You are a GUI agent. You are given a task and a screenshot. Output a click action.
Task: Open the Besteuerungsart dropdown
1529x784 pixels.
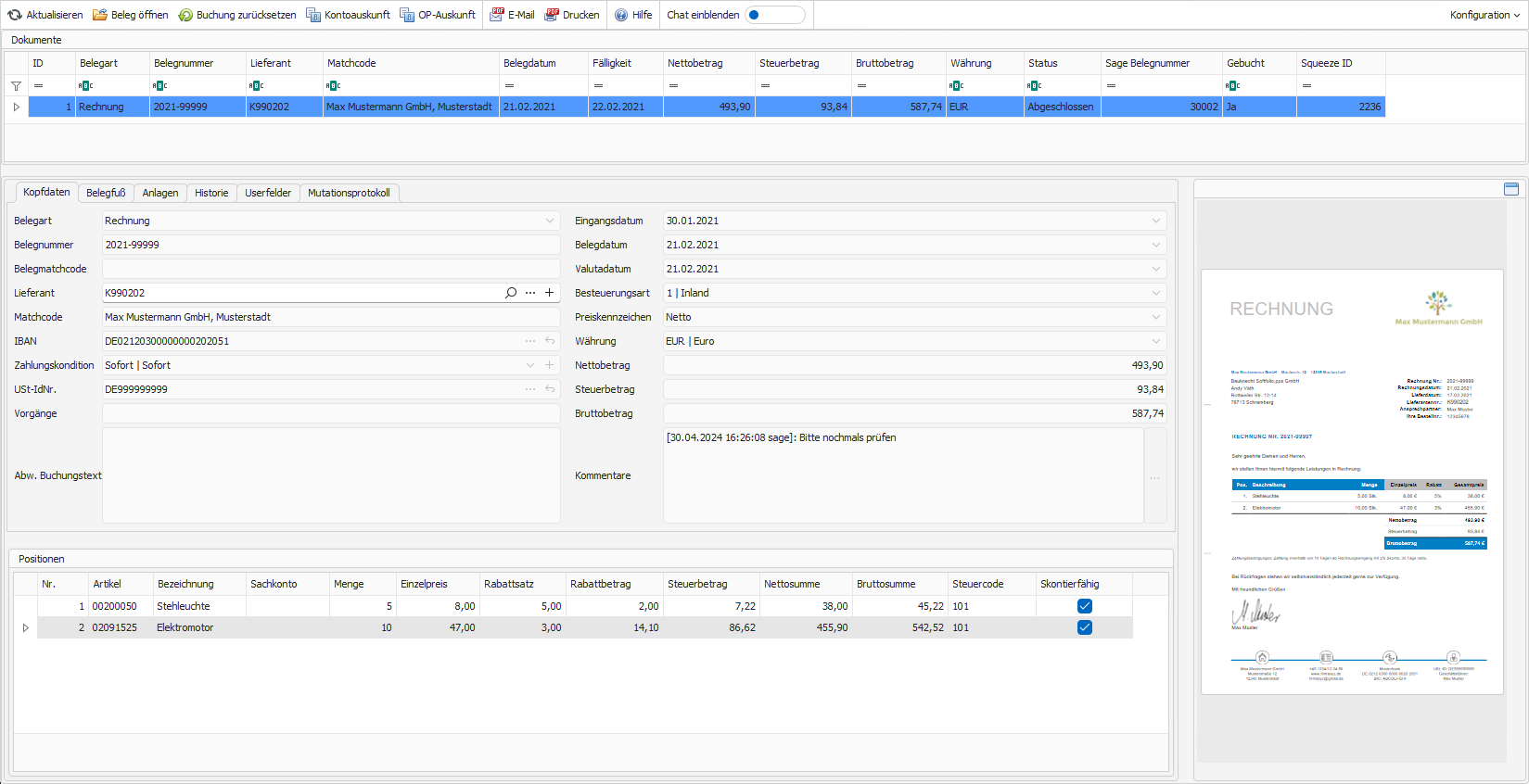point(1155,293)
